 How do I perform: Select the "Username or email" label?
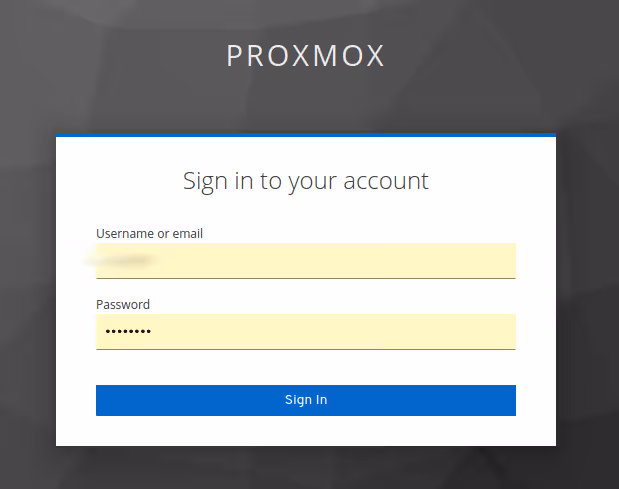149,233
